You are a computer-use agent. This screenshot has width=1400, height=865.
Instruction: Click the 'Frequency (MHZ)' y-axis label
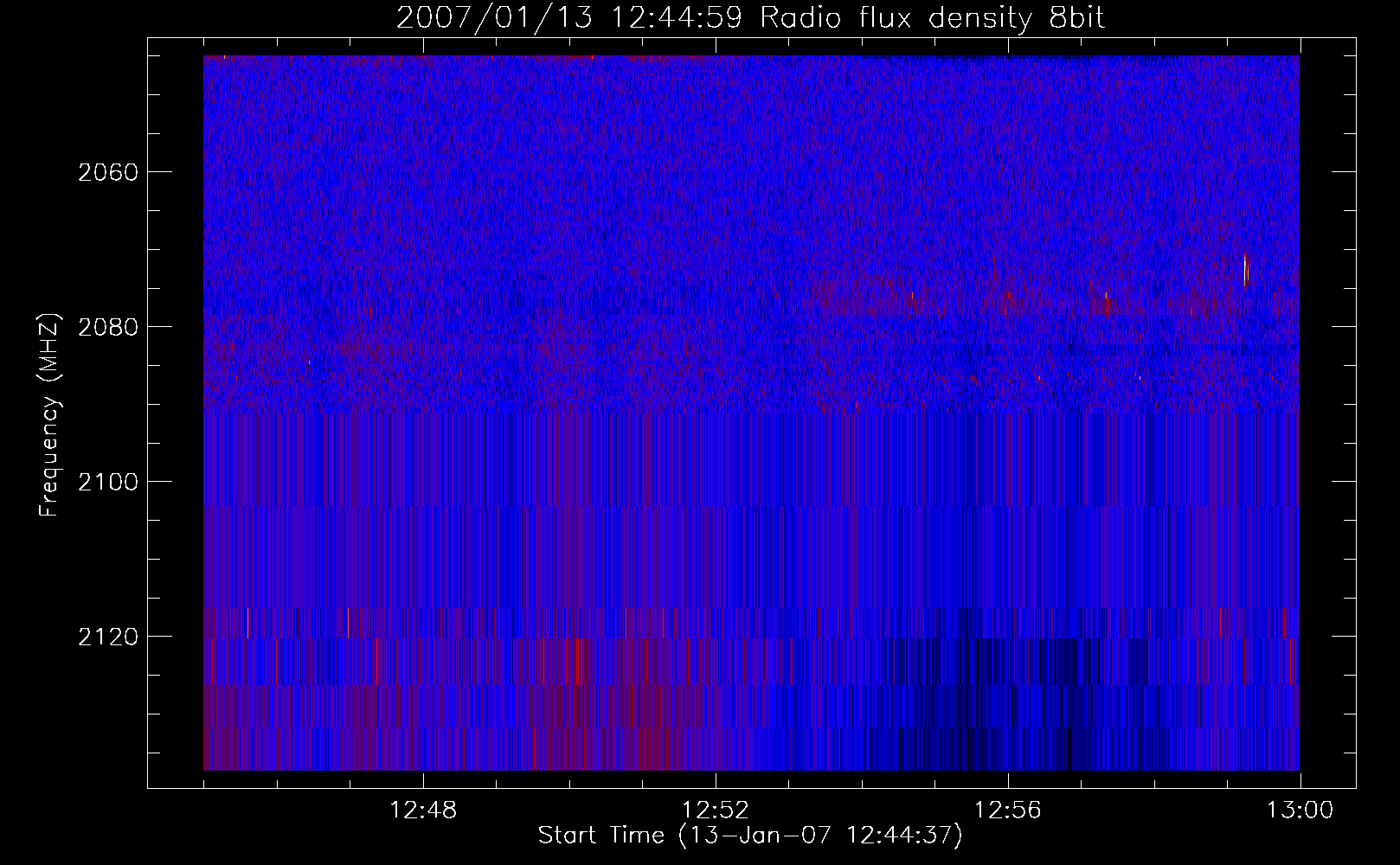(x=49, y=415)
